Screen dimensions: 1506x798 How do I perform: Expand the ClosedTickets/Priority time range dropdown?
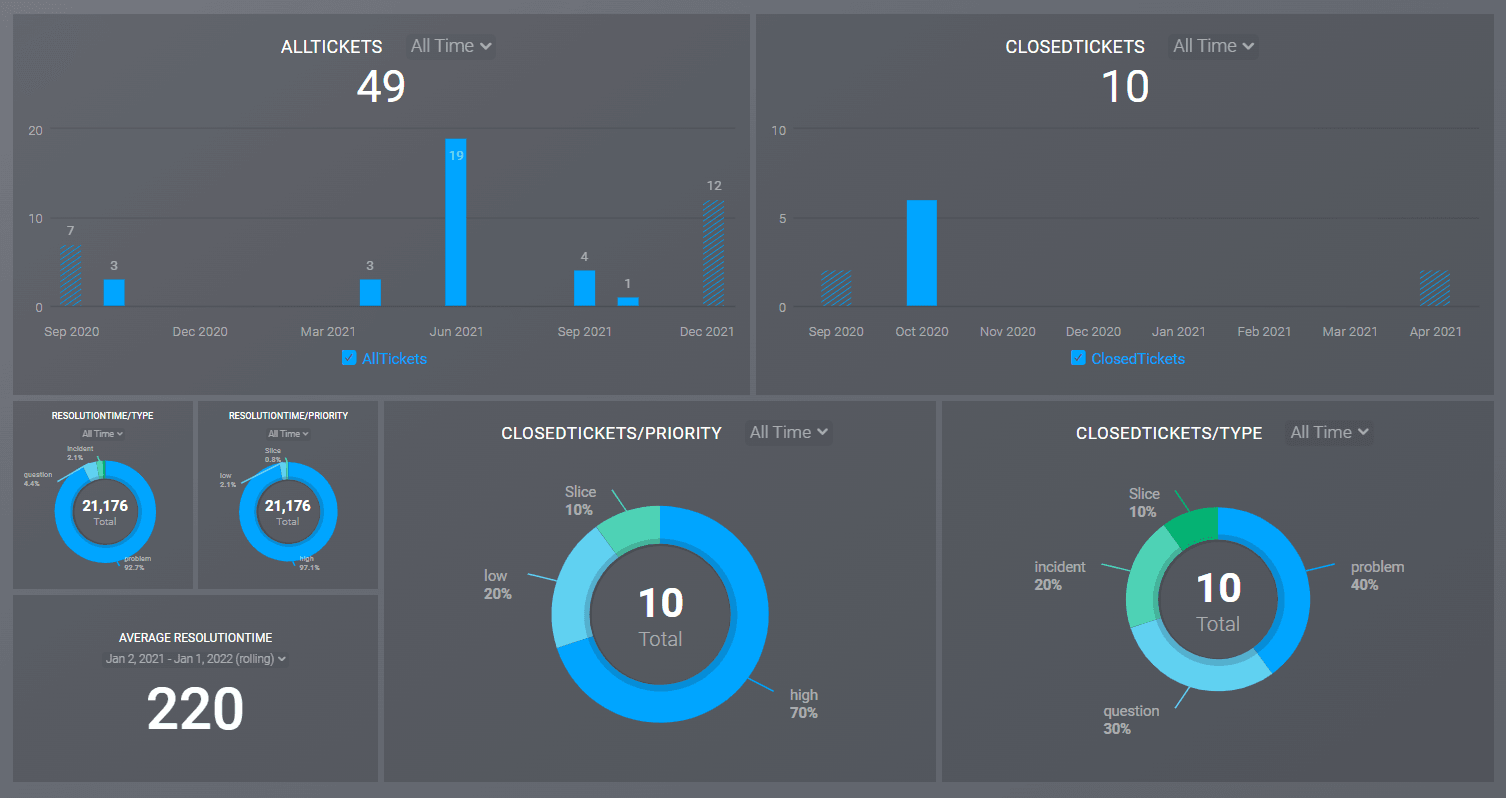coord(789,432)
